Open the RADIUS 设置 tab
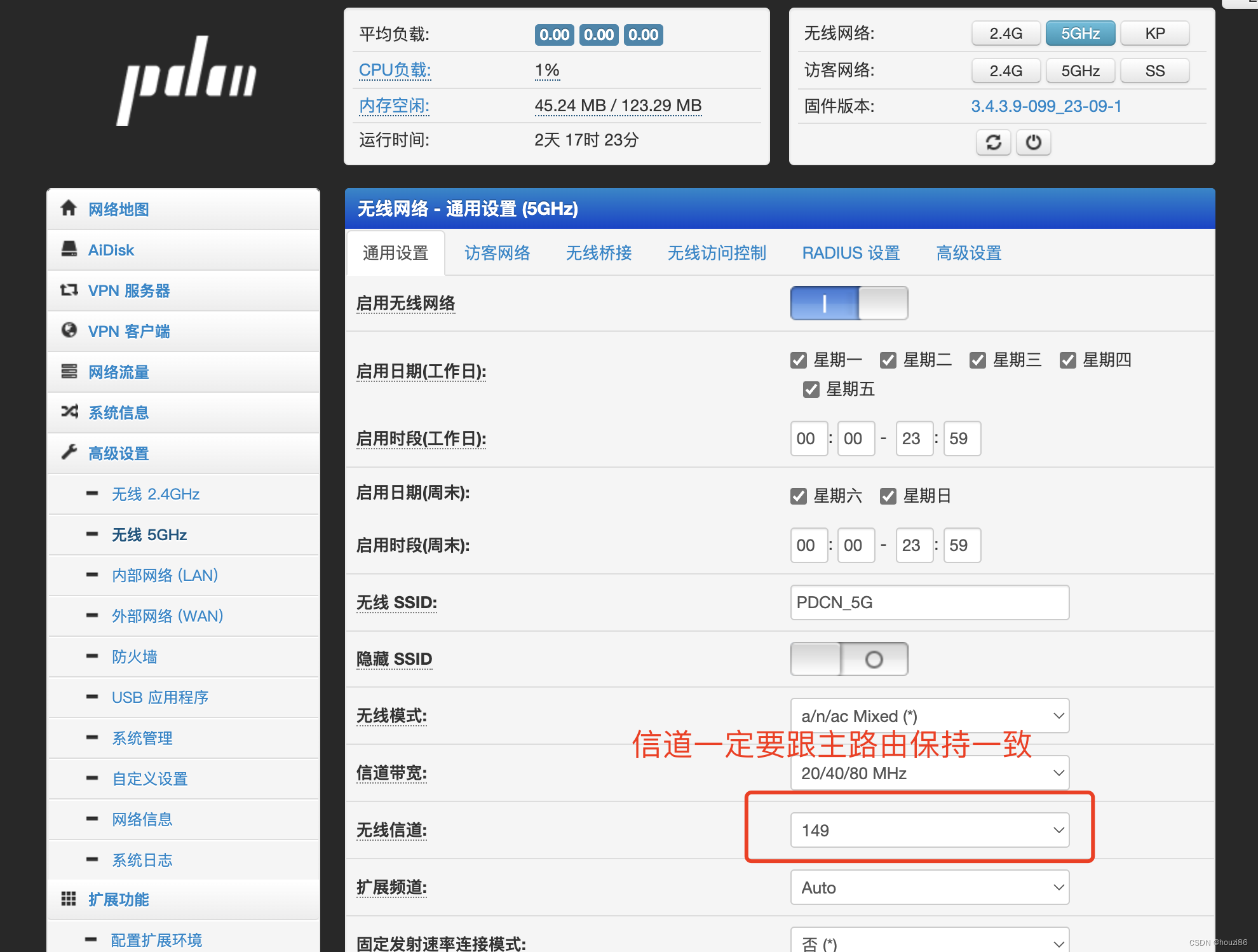The image size is (1258, 952). [x=850, y=253]
